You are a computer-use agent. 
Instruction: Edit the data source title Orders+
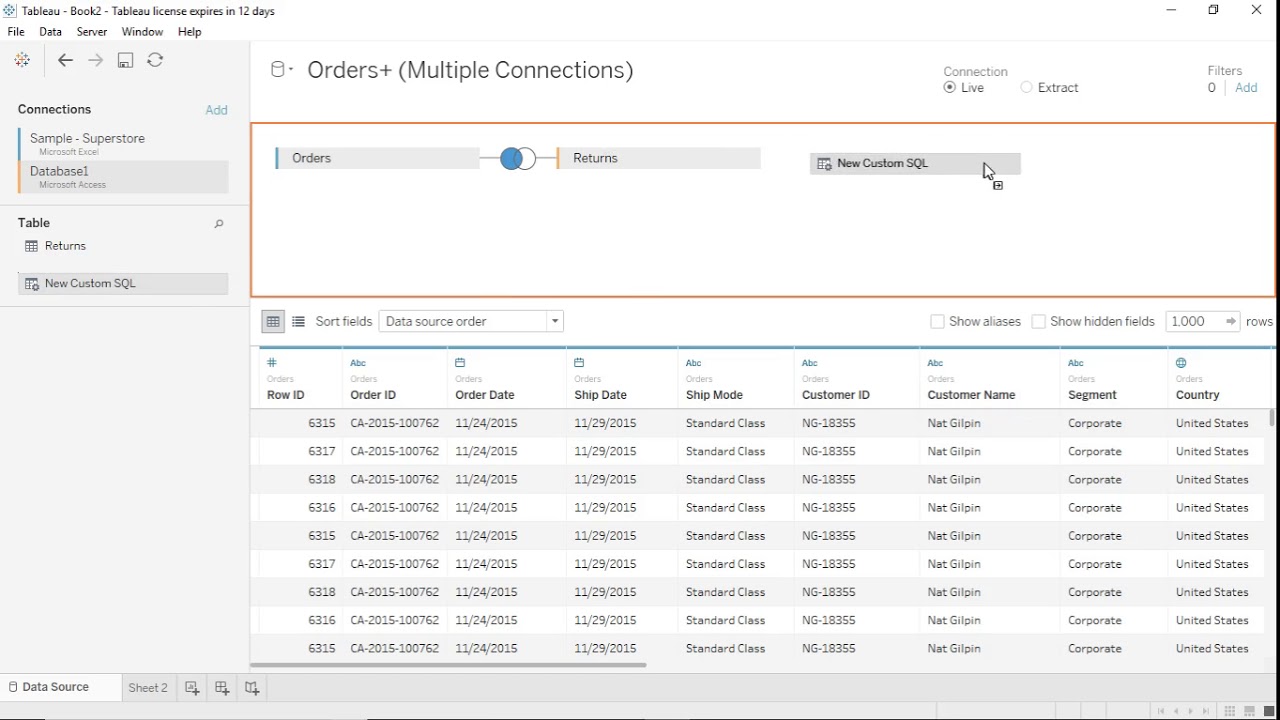(x=470, y=70)
